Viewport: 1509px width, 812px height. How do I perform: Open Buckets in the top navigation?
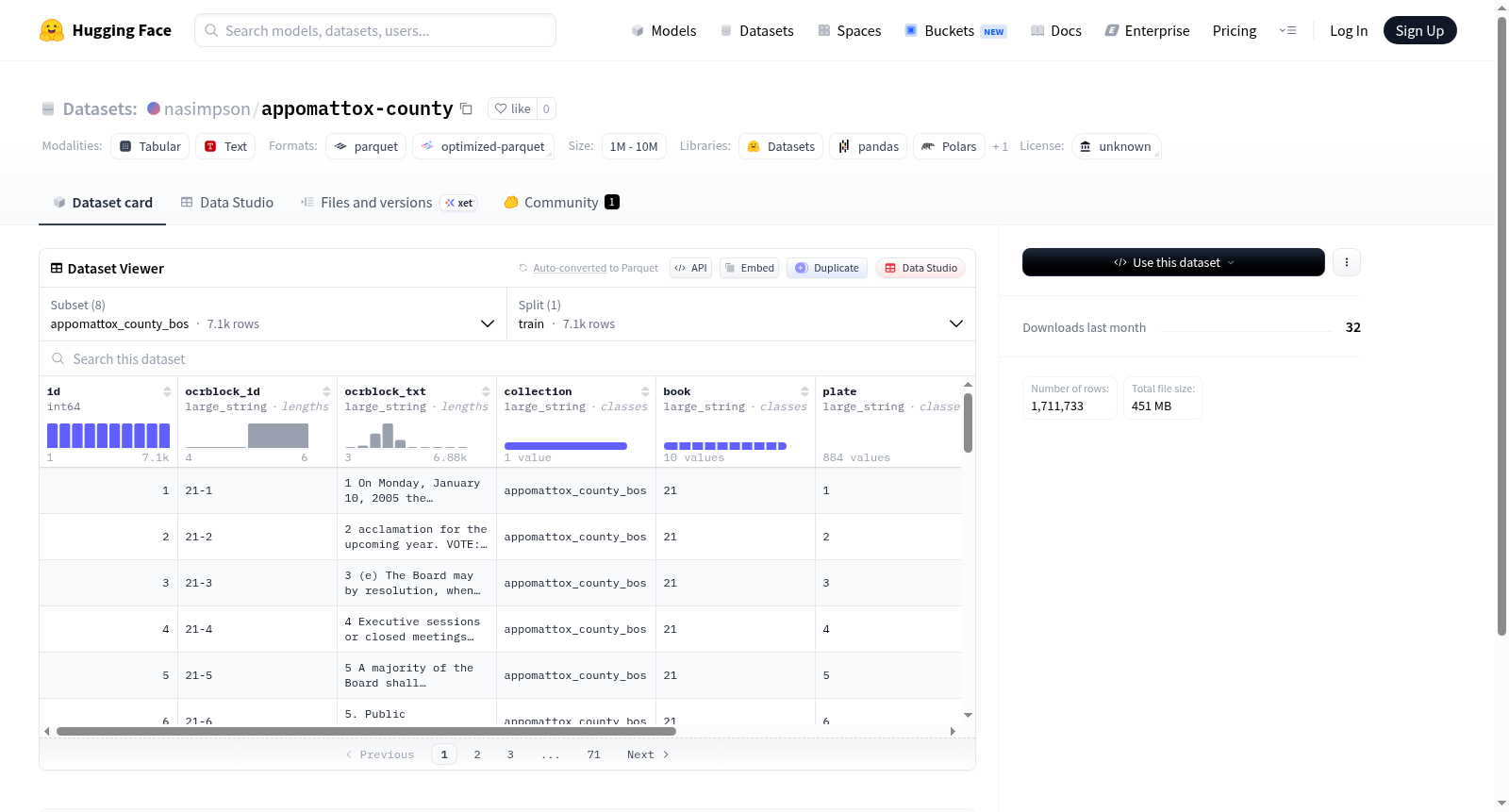click(x=955, y=30)
